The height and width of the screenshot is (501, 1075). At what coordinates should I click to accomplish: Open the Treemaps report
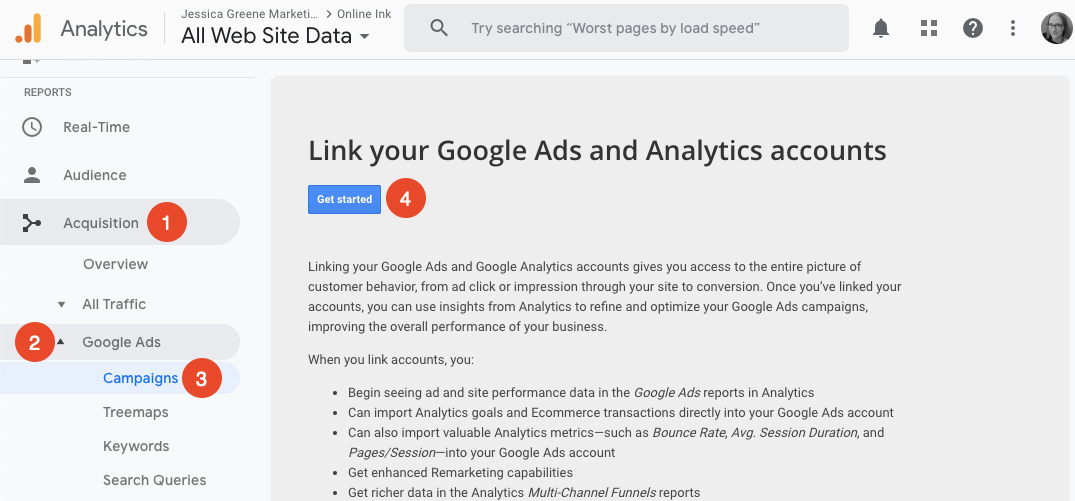click(x=136, y=413)
